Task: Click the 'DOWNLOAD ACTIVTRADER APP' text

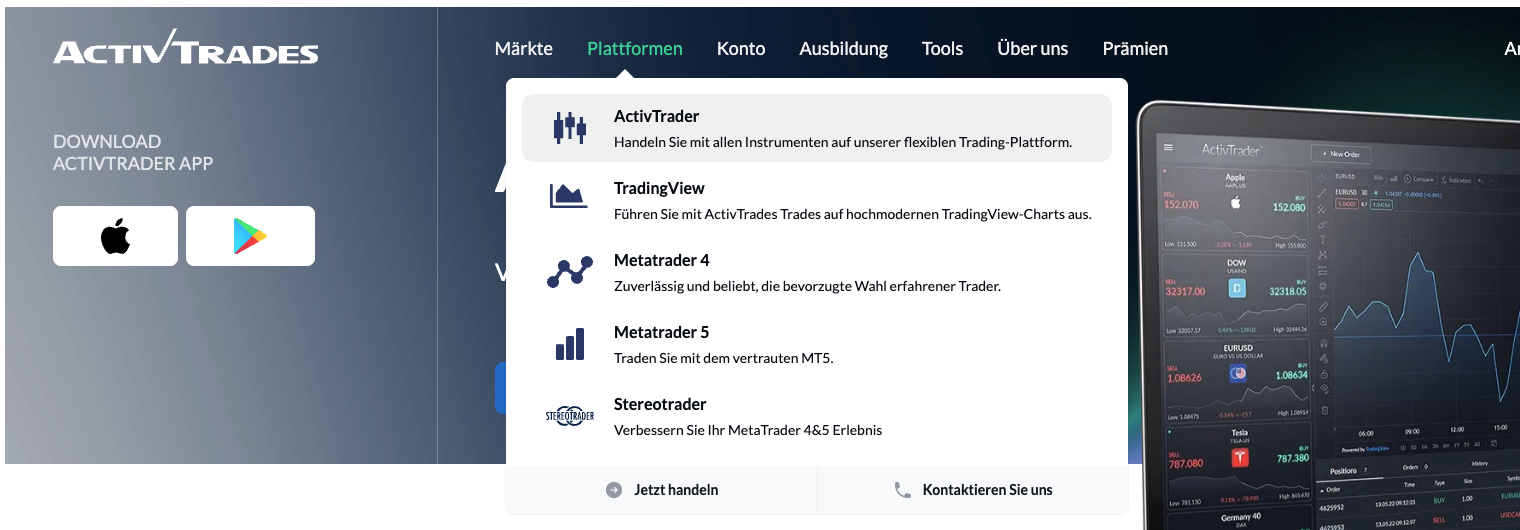Action: pos(133,152)
